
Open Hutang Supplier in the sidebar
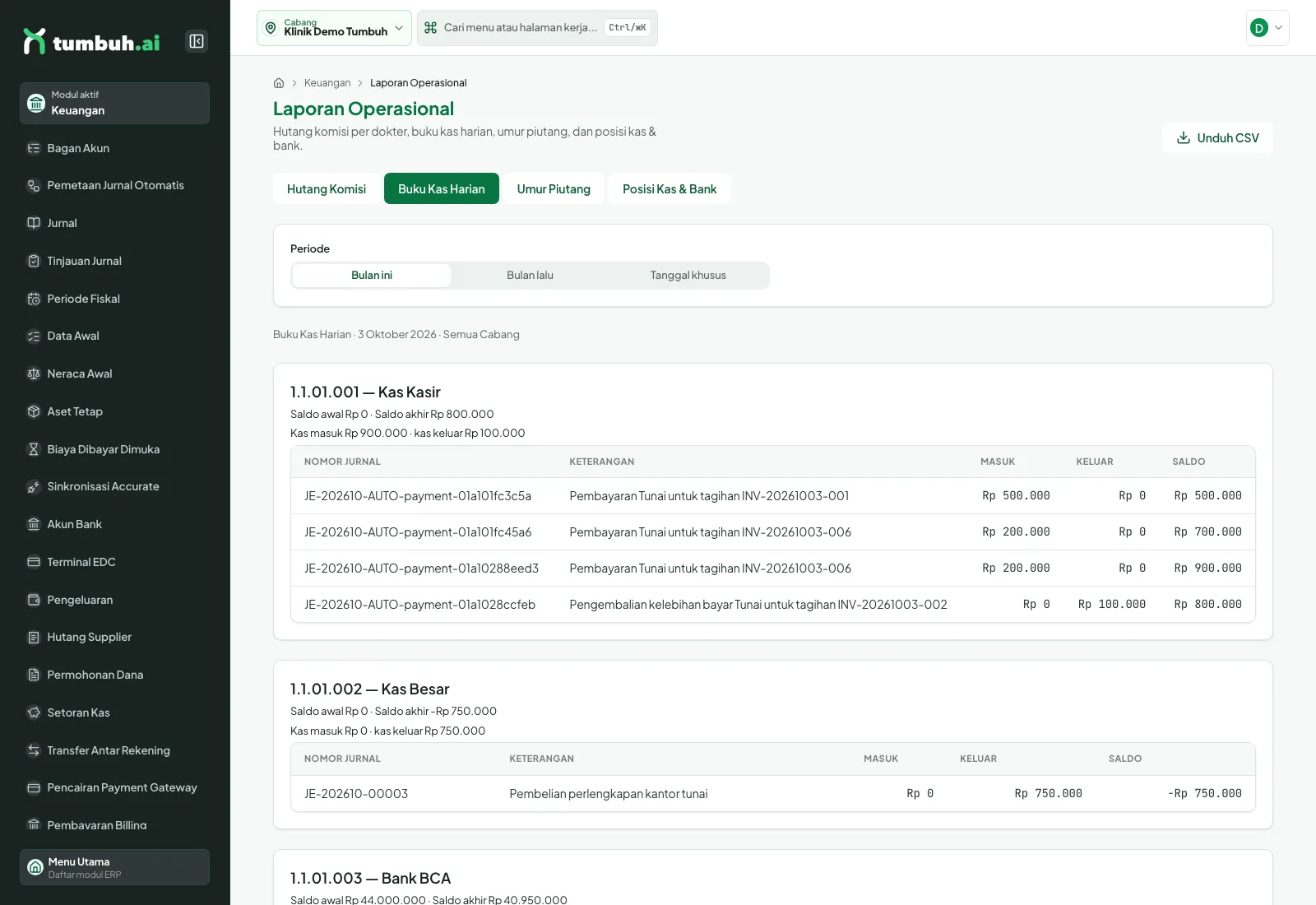[x=114, y=637]
